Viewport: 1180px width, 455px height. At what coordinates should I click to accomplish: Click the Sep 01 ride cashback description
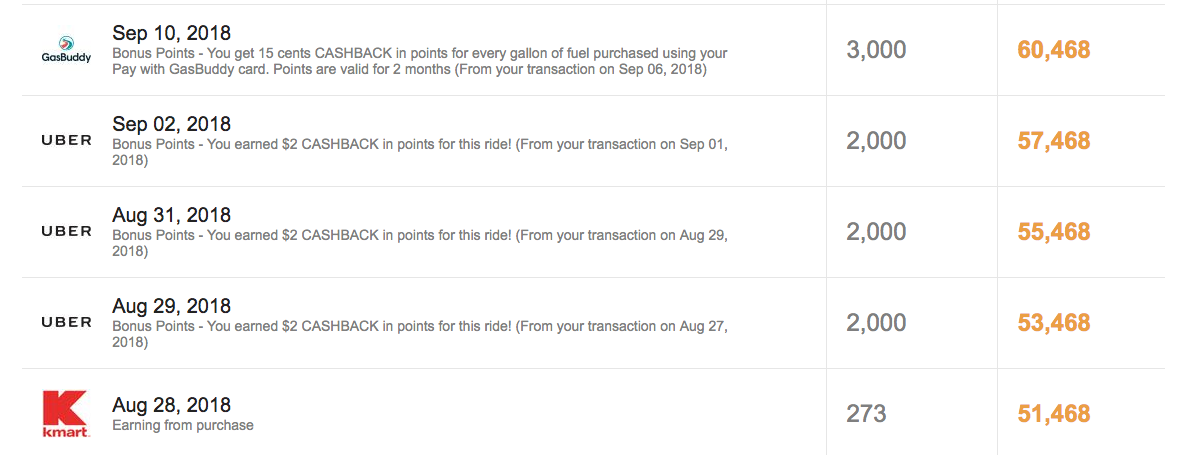420,153
